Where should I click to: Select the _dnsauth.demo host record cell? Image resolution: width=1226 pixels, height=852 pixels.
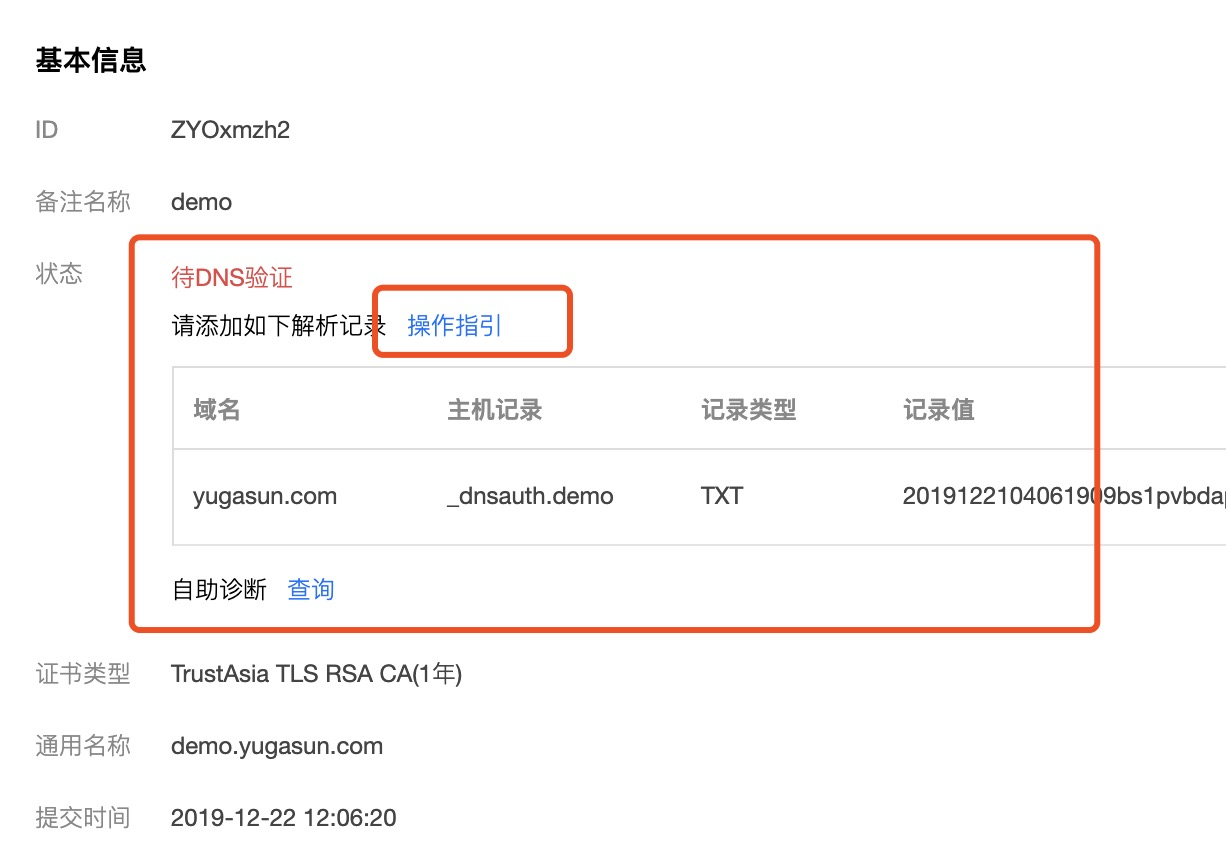(530, 496)
